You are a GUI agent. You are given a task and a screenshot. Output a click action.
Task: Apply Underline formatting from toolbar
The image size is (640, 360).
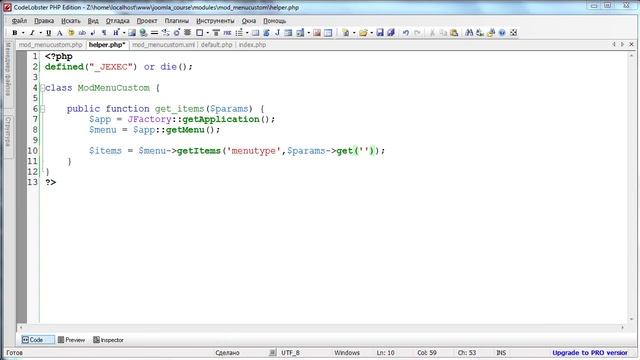click(49, 33)
